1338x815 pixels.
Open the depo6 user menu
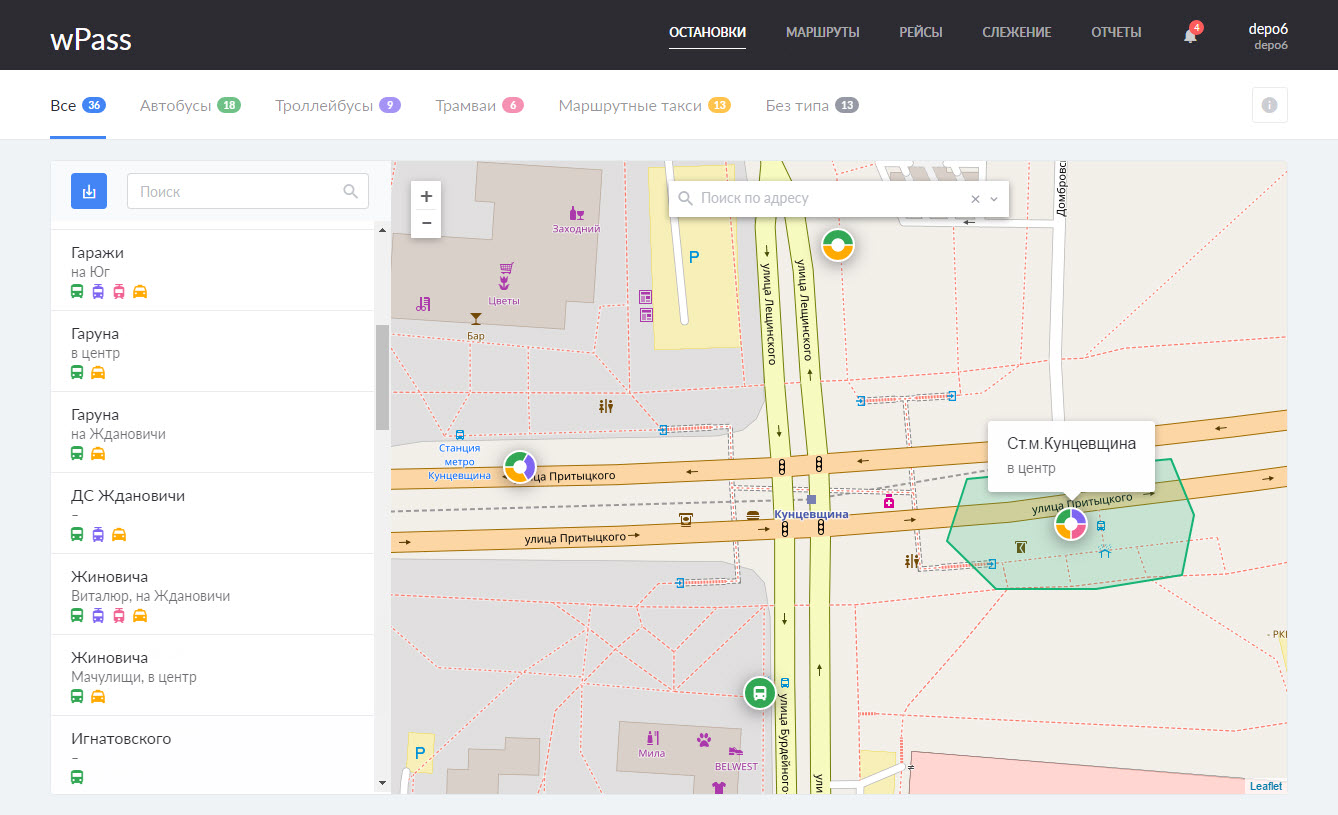(x=1267, y=35)
